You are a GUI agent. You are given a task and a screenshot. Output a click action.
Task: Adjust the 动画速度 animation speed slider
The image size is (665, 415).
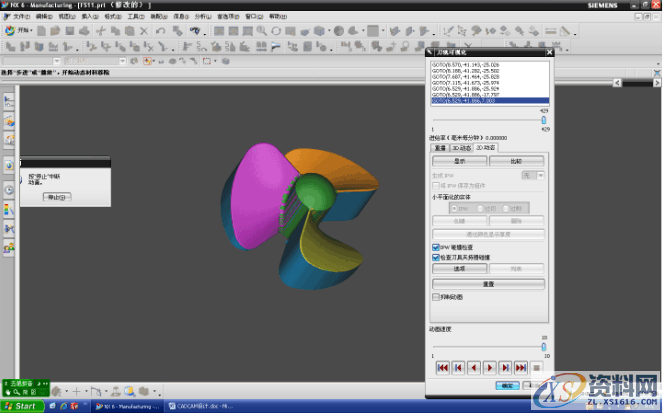point(544,347)
